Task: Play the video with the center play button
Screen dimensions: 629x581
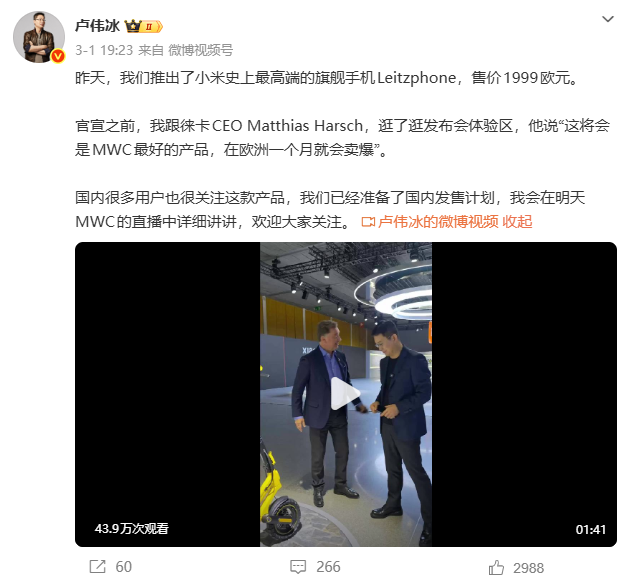Action: [345, 394]
